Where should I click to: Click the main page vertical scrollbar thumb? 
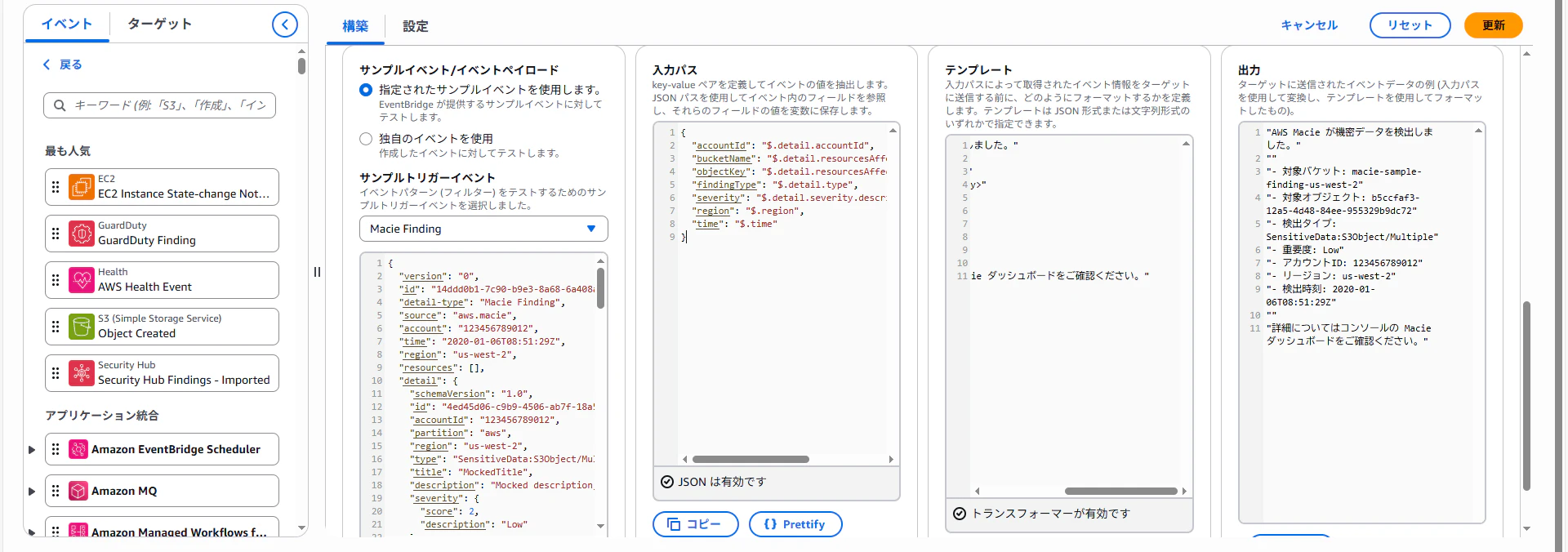point(1526,396)
